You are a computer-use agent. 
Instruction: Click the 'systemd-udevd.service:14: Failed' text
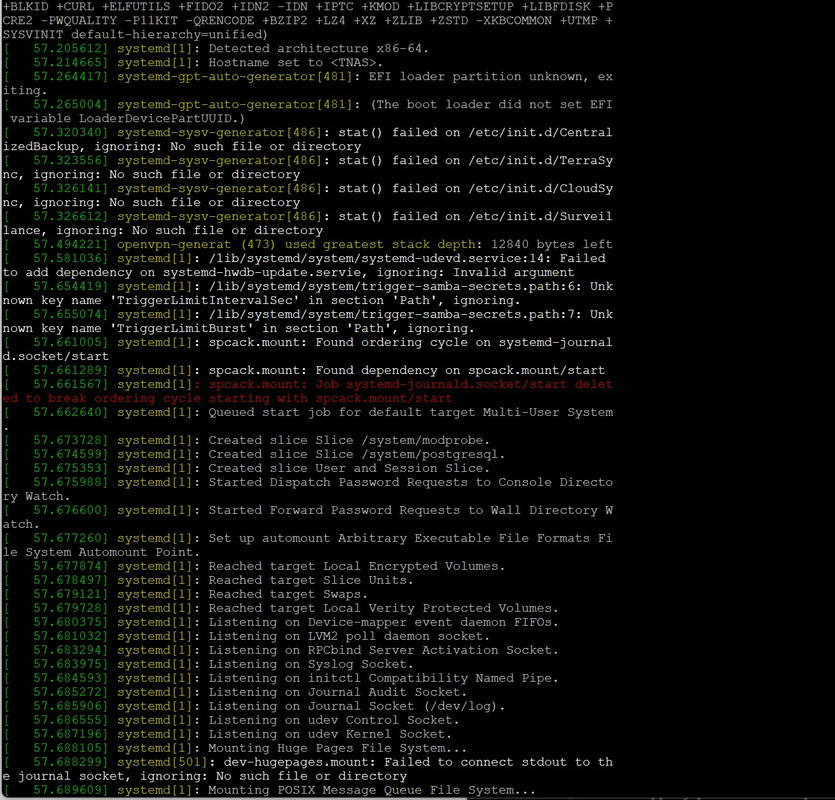tap(486, 258)
